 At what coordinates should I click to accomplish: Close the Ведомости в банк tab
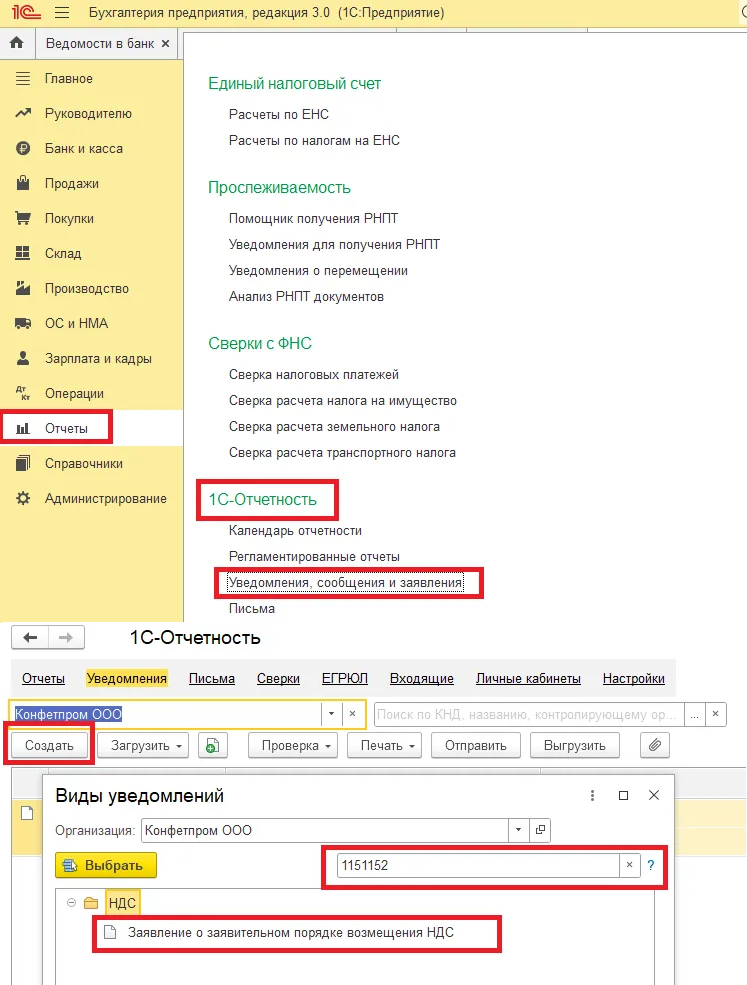pos(165,43)
